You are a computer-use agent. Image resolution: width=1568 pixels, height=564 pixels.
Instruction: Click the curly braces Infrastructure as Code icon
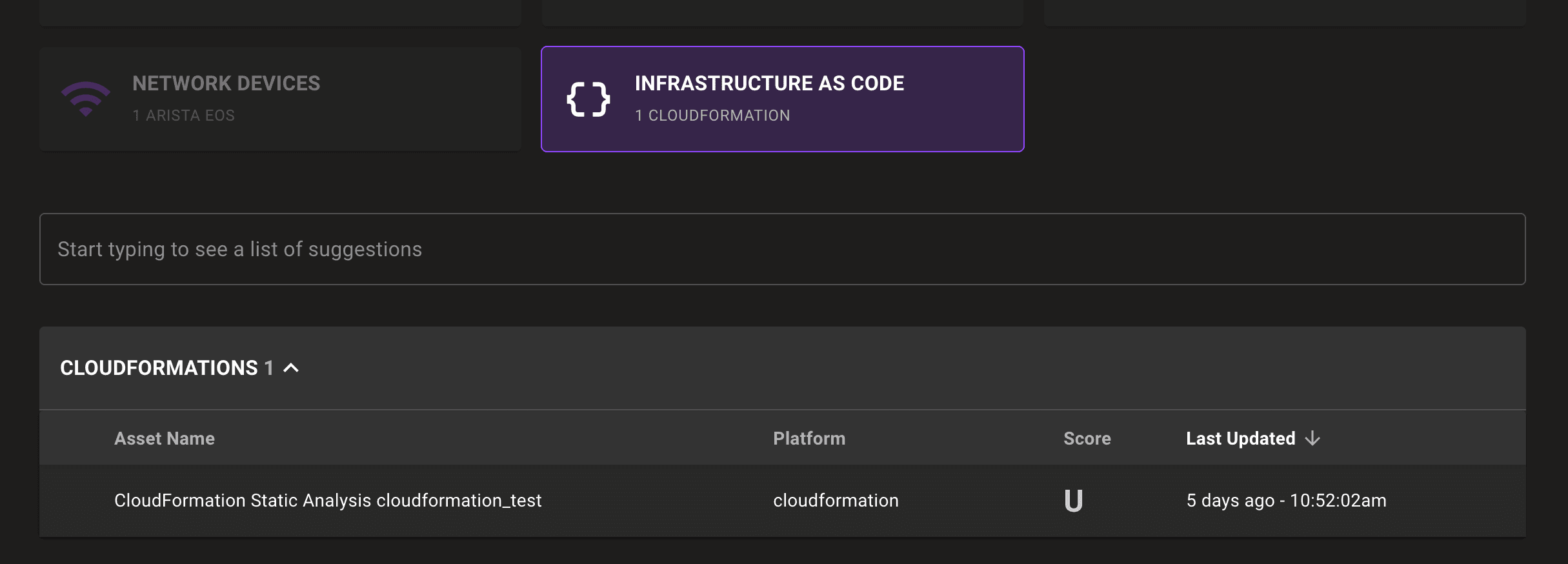588,99
